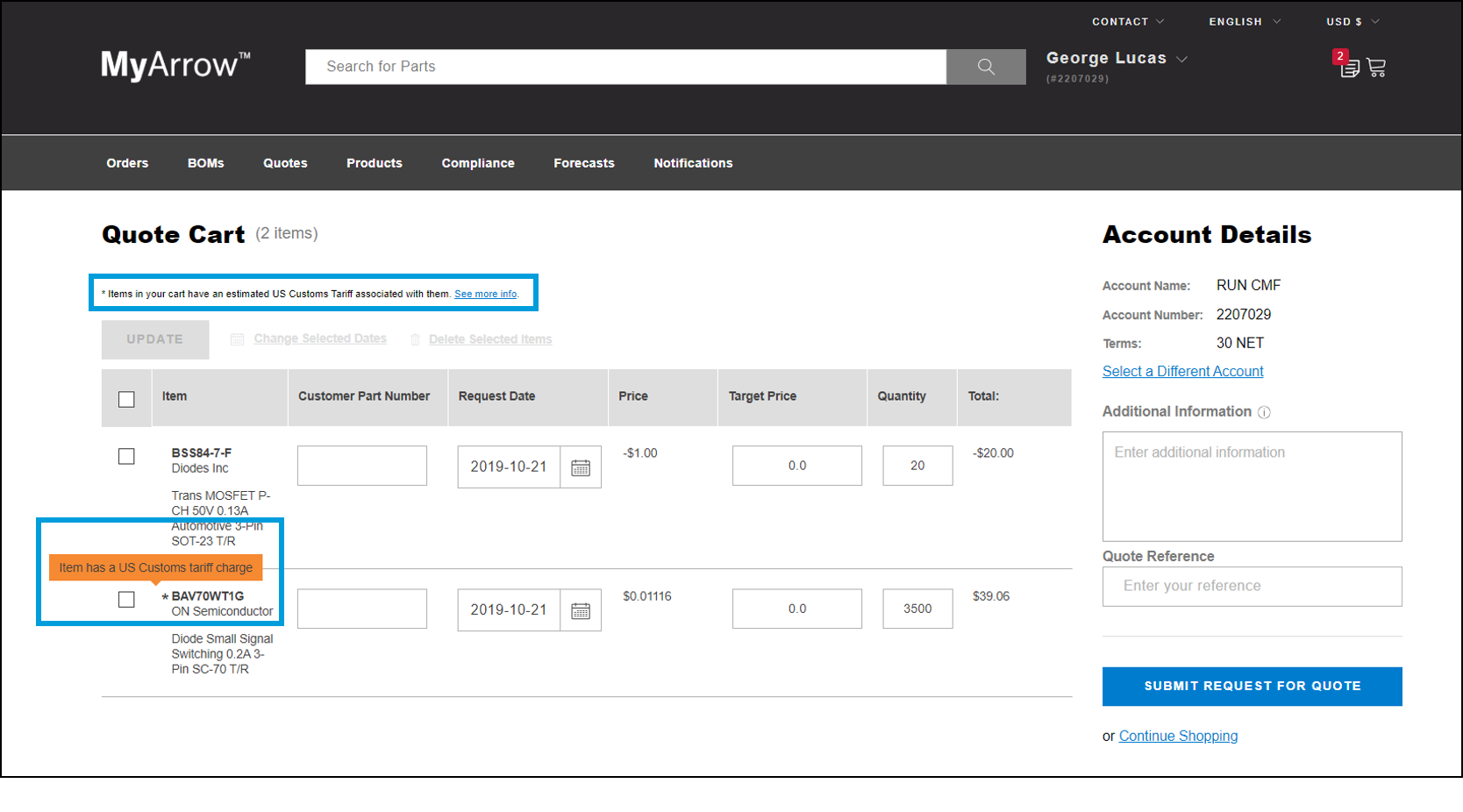The width and height of the screenshot is (1463, 812).
Task: Click the Quote Reference input field
Action: [x=1252, y=586]
